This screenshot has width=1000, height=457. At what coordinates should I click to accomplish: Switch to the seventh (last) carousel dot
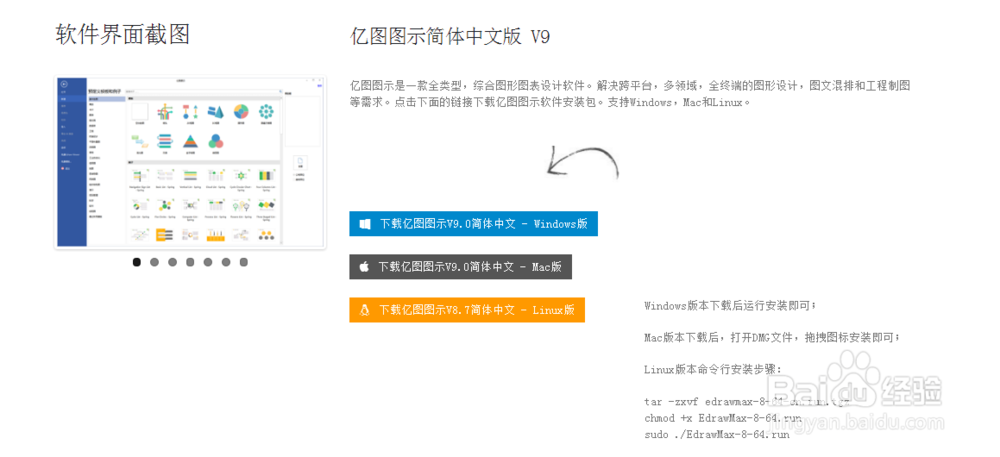point(244,262)
